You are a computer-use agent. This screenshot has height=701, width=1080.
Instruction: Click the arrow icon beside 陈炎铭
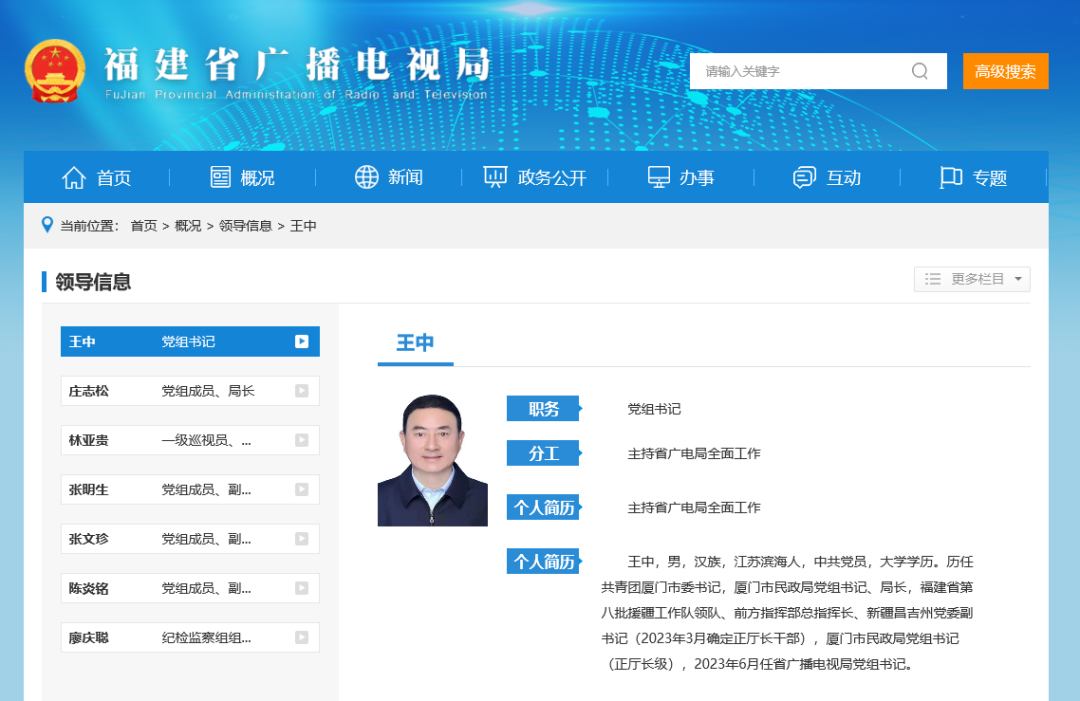point(301,588)
